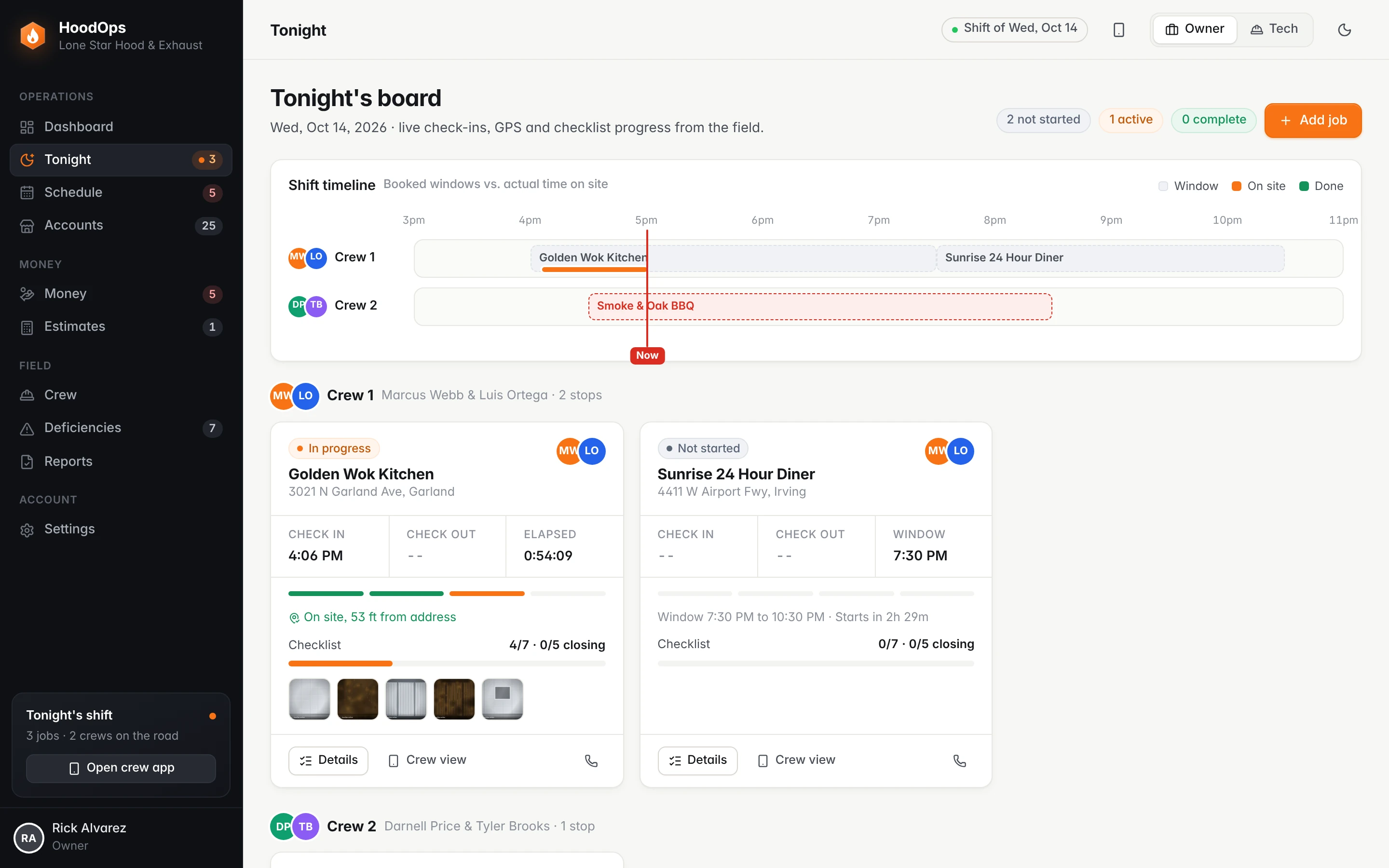Click Open crew app button
1389x868 pixels.
121,768
